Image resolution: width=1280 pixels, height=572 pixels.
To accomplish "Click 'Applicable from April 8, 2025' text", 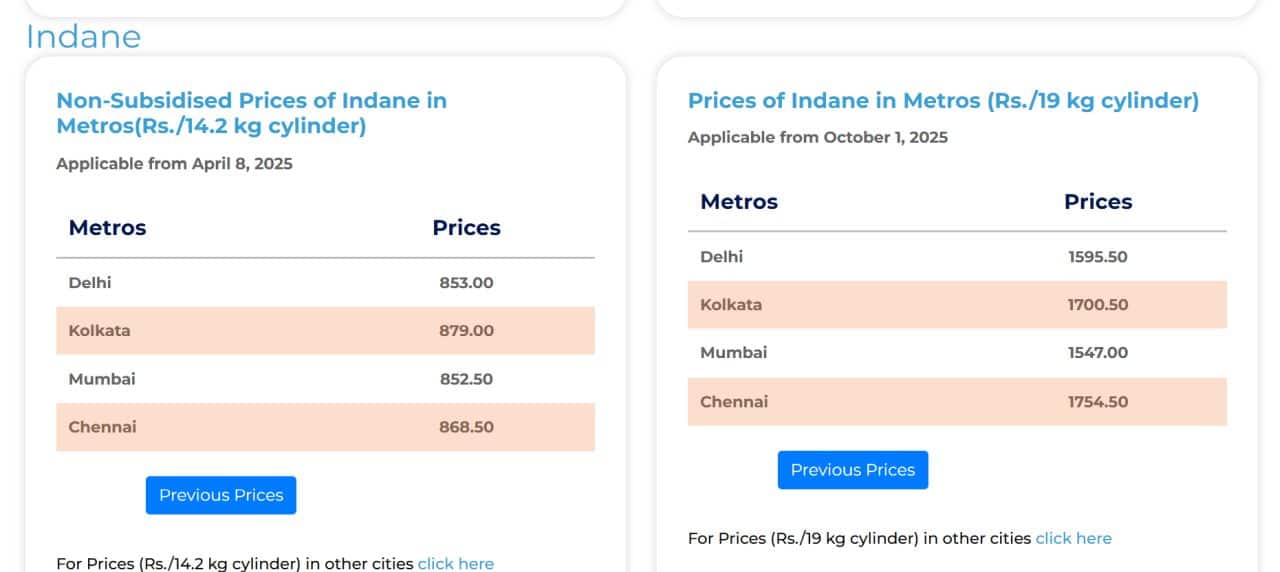I will point(174,163).
